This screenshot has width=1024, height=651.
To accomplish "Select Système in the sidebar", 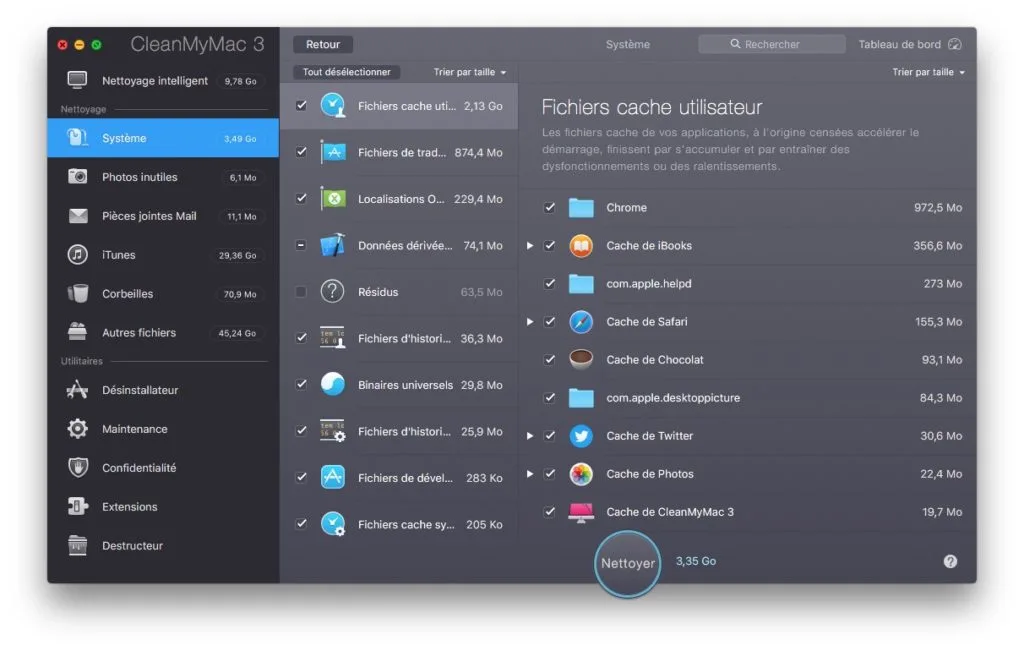I will tap(163, 138).
